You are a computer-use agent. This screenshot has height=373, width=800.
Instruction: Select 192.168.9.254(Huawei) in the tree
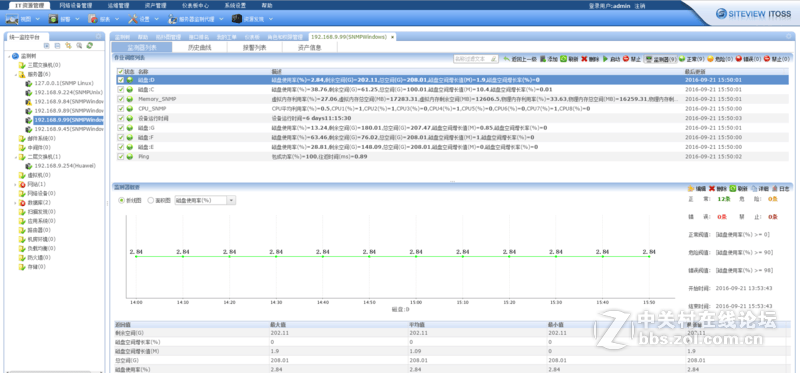pyautogui.click(x=65, y=166)
